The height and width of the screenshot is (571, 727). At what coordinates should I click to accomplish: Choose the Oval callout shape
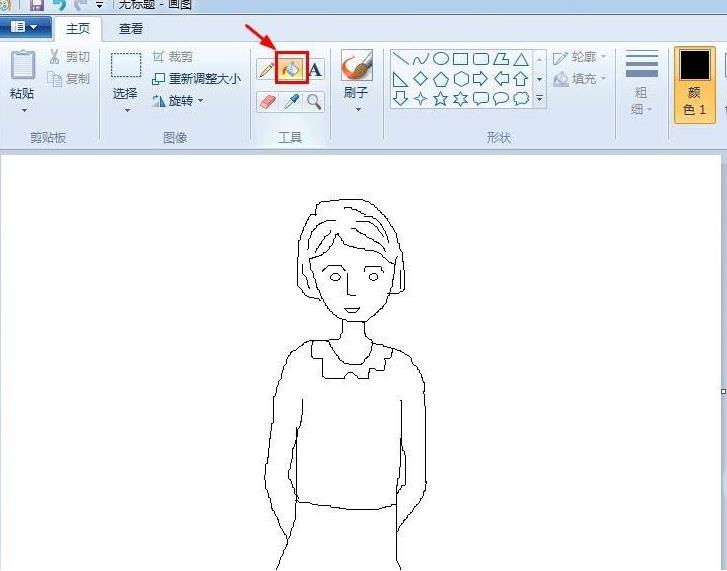501,98
